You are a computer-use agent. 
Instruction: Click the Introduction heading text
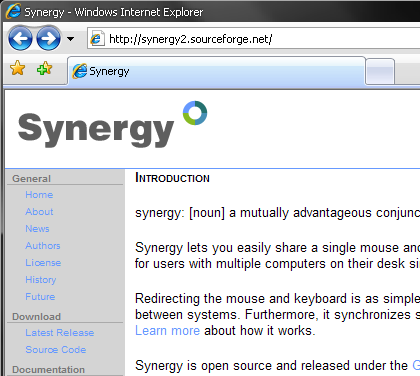pyautogui.click(x=172, y=178)
